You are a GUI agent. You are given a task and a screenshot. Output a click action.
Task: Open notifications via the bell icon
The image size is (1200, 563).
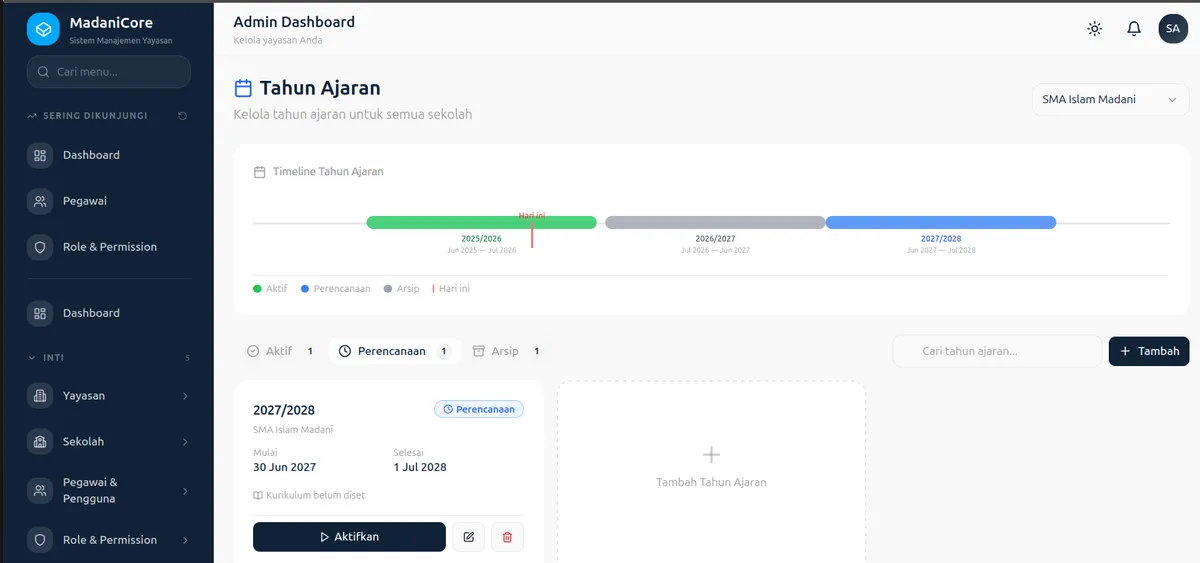[x=1134, y=29]
